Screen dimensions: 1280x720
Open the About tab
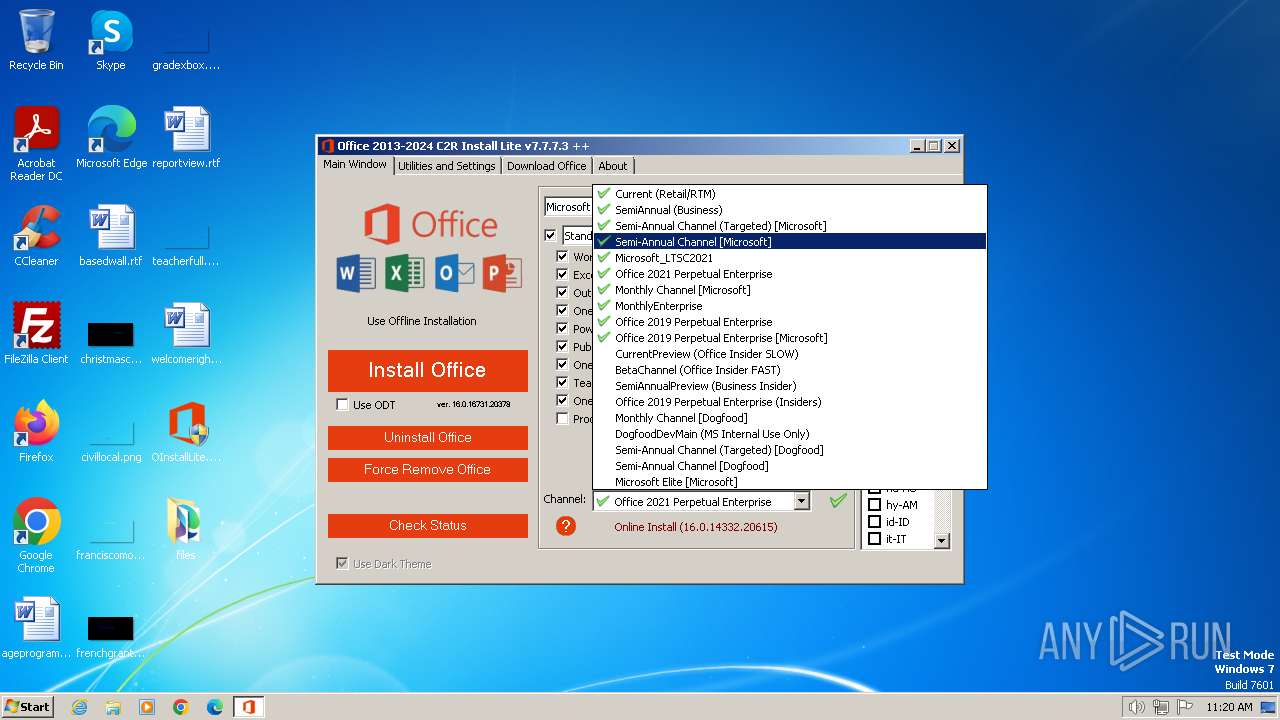(613, 166)
